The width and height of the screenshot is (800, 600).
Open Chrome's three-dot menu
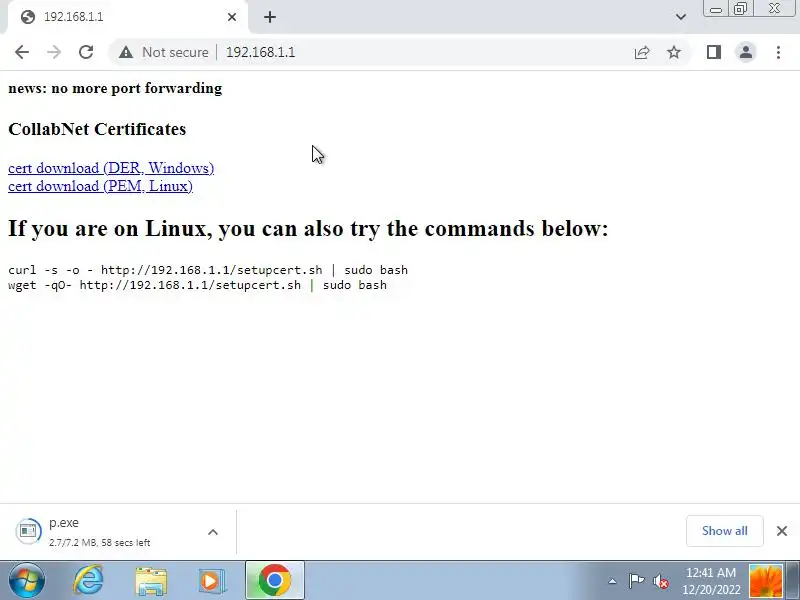(x=778, y=52)
